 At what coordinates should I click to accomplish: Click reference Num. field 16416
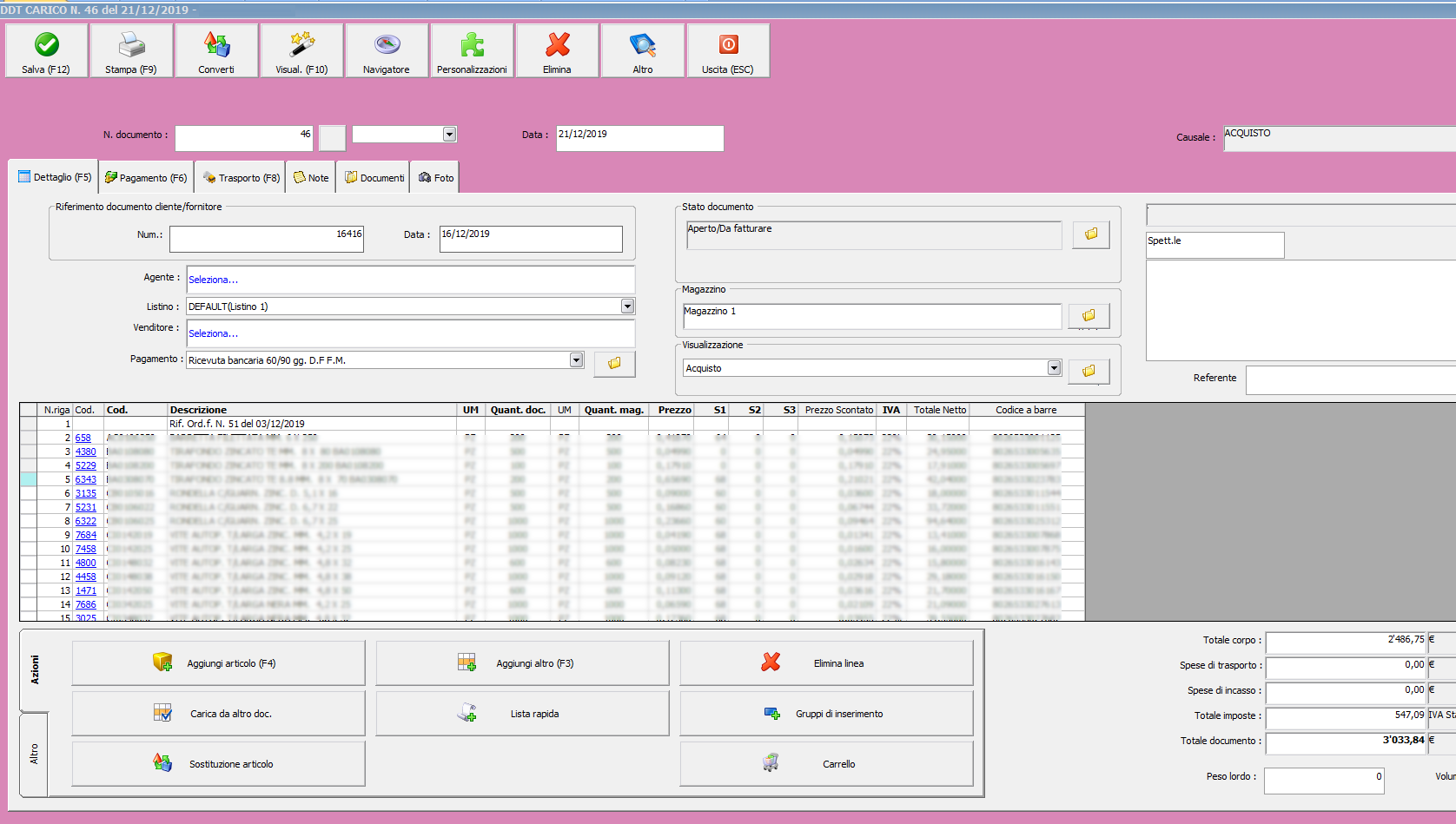click(267, 239)
